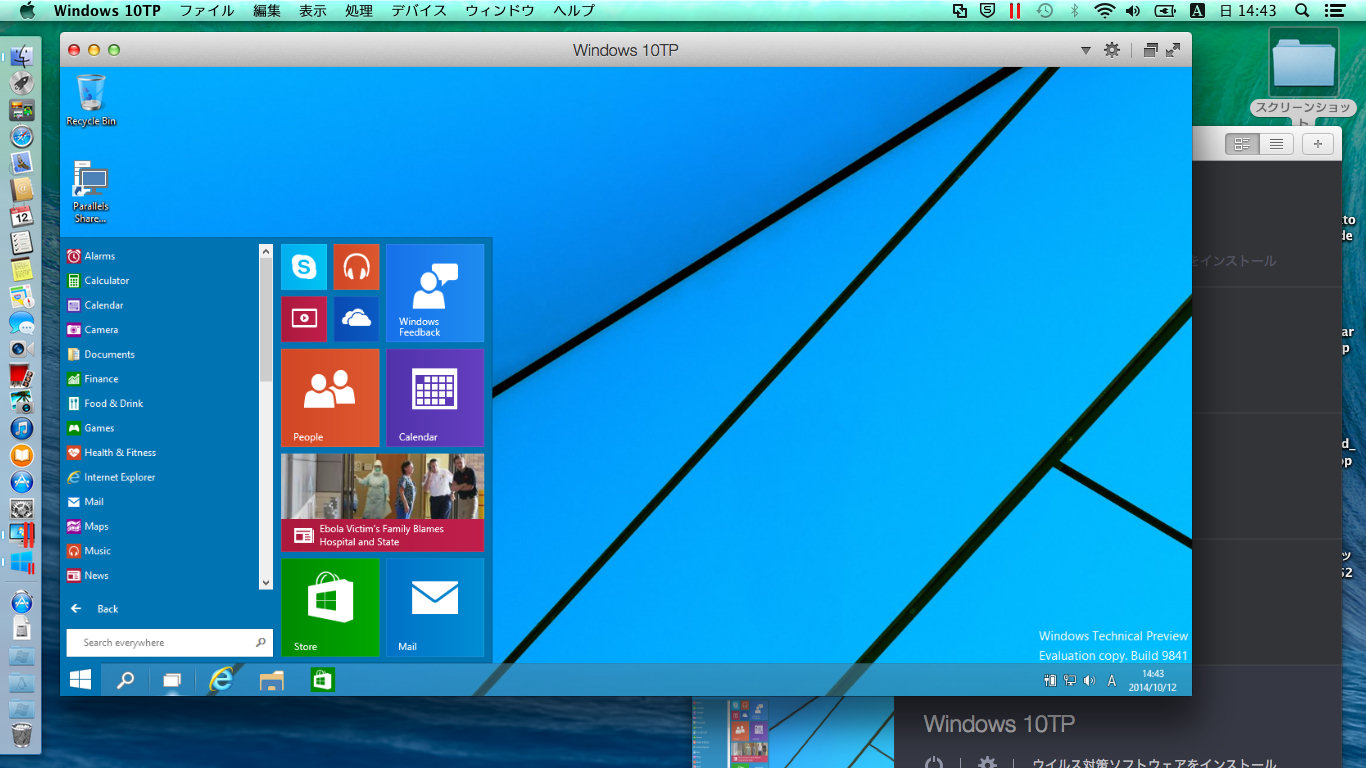
Task: Open File Explorer from the taskbar
Action: click(271, 681)
